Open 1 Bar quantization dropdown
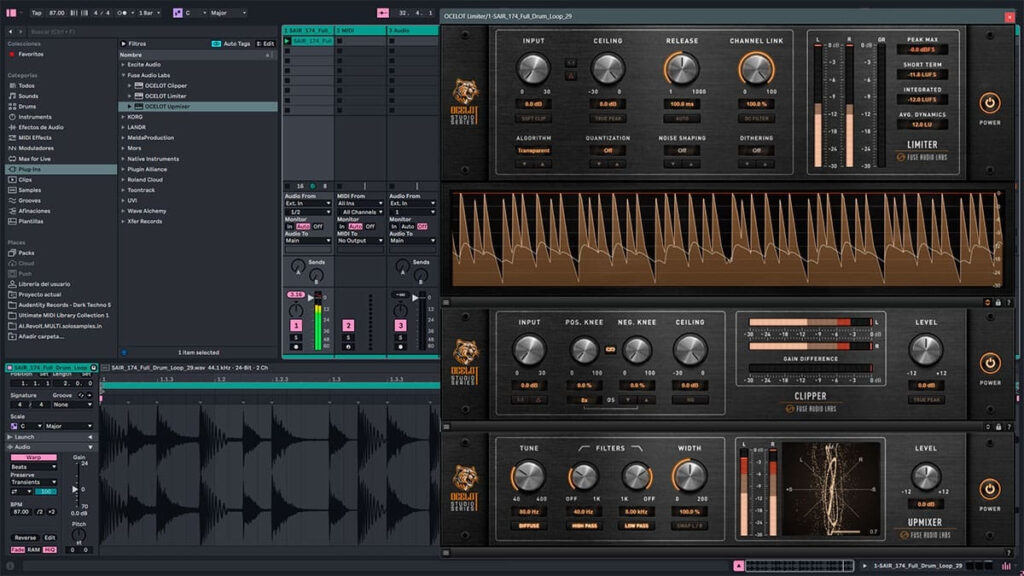The height and width of the screenshot is (576, 1024). tap(149, 12)
